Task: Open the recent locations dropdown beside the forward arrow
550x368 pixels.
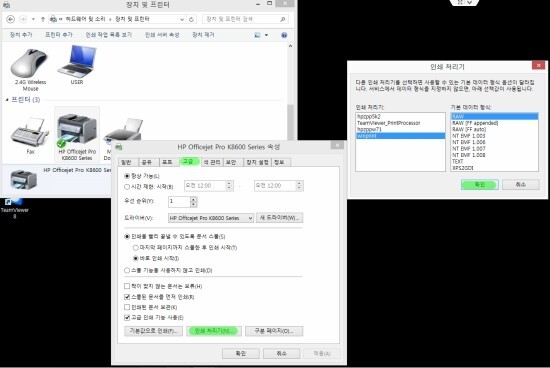Action: (x=33, y=19)
